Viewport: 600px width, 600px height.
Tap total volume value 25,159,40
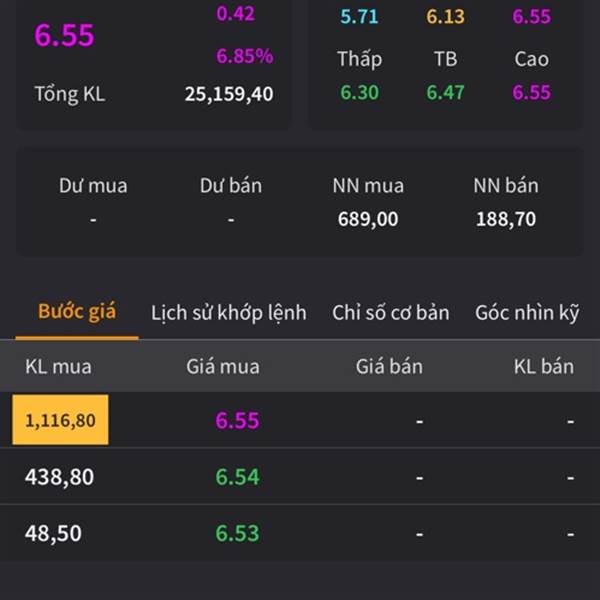[x=229, y=94]
